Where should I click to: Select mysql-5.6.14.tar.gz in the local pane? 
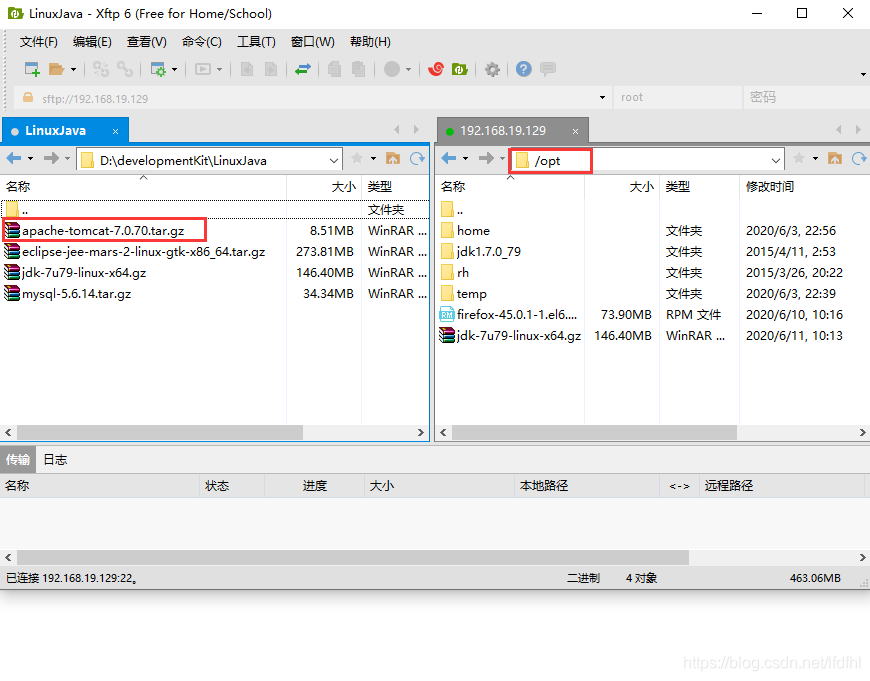tap(77, 294)
